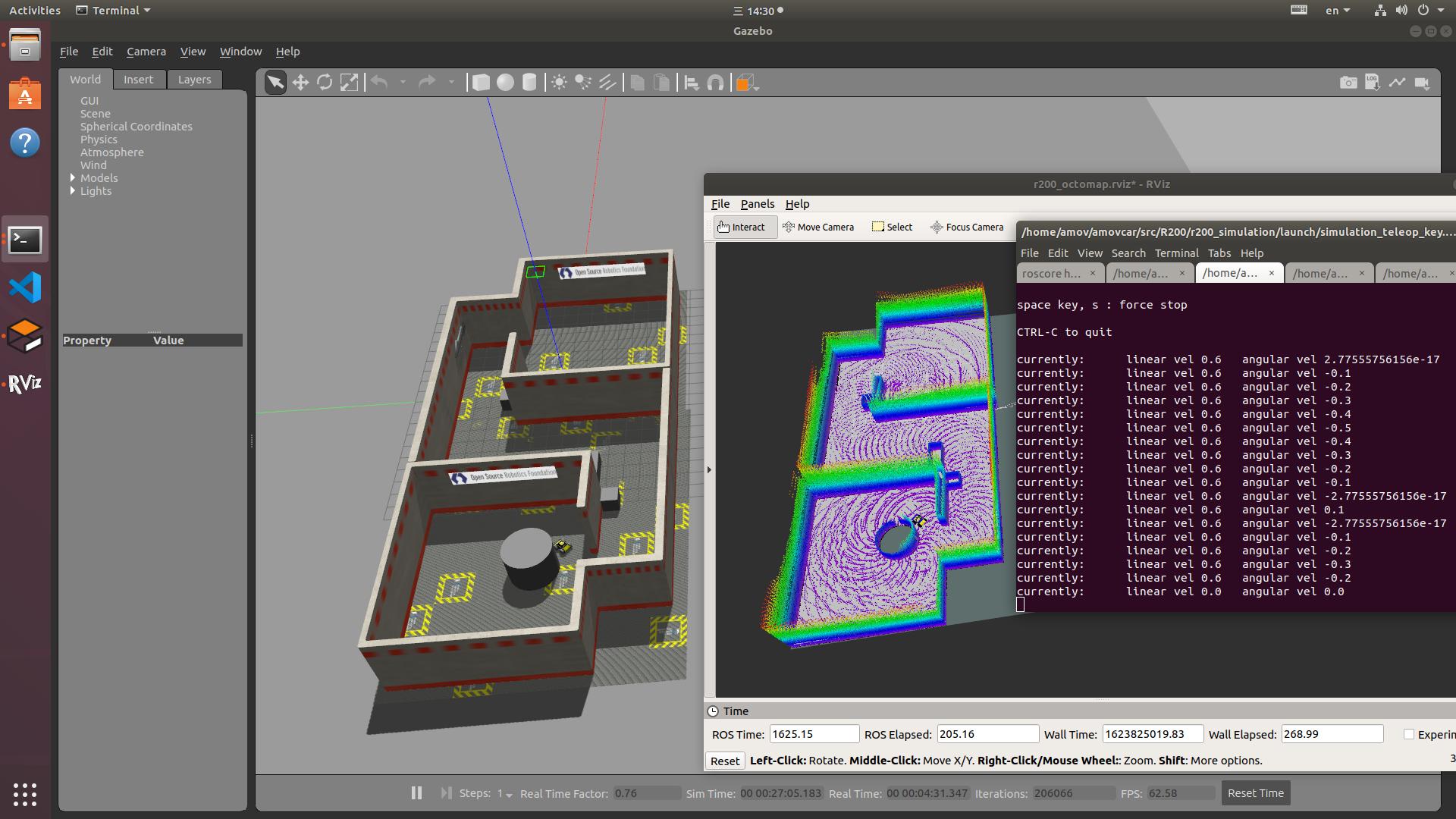Activate the Select tool in RViz
1456x819 pixels.
coord(893,227)
